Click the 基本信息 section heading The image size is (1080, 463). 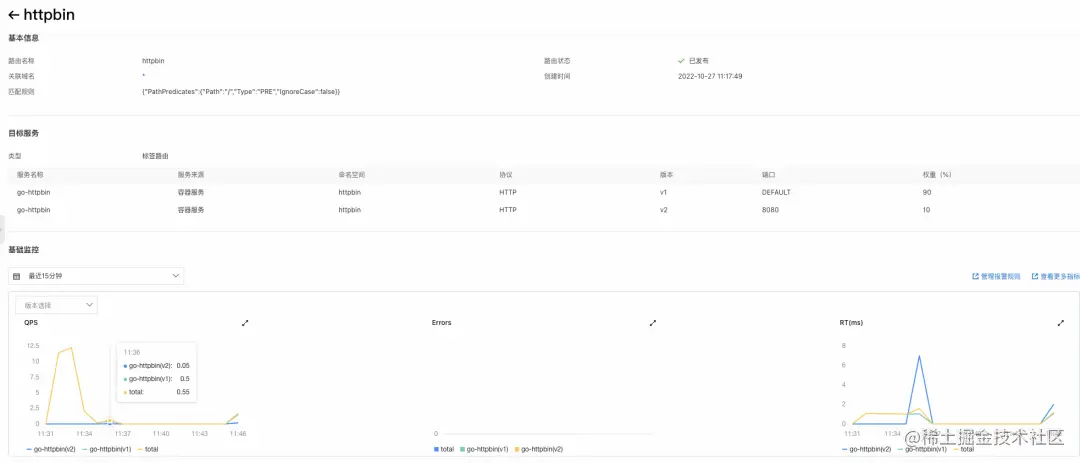point(23,38)
